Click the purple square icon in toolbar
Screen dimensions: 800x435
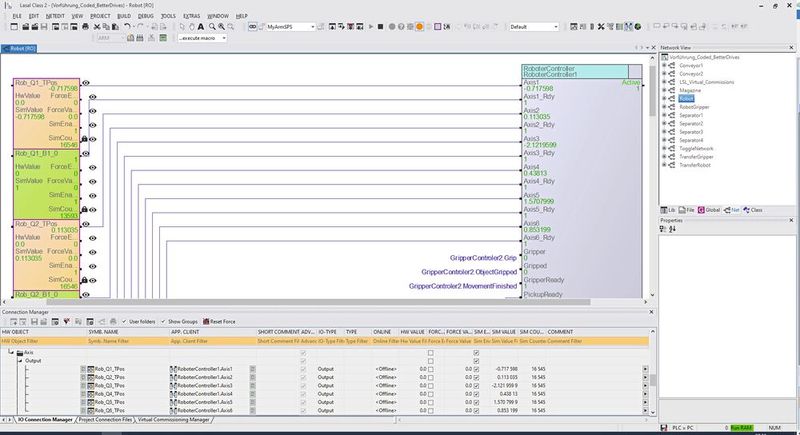[x=438, y=27]
